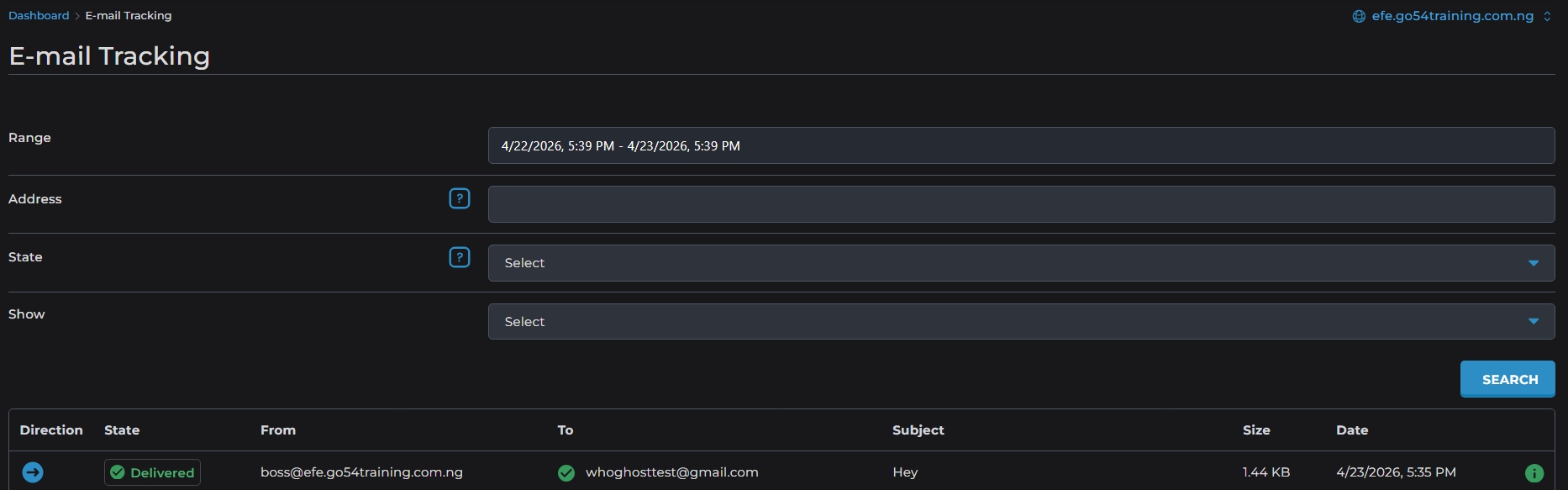Viewport: 1568px width, 490px height.
Task: Open the State select dropdown
Action: click(1021, 263)
